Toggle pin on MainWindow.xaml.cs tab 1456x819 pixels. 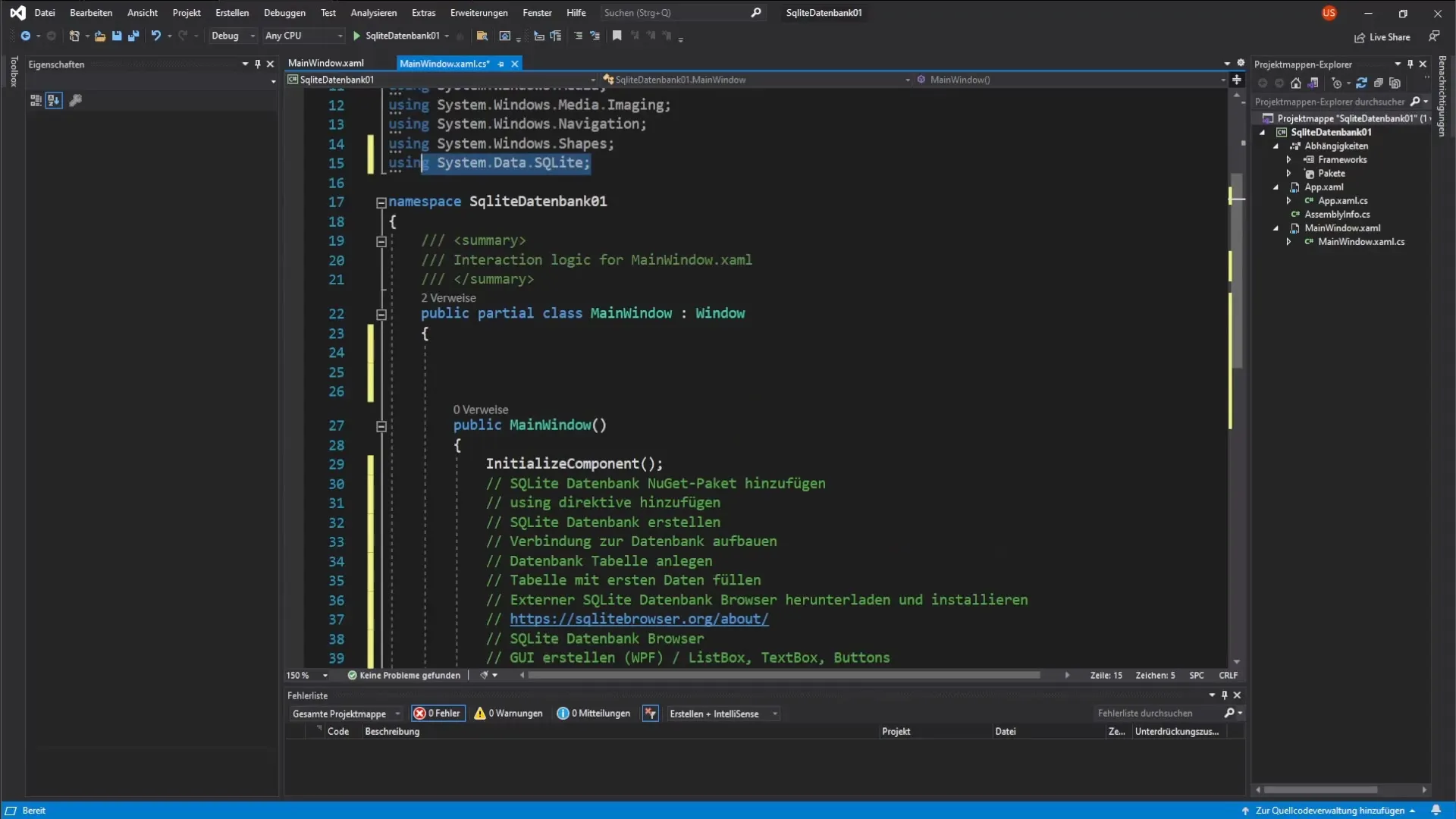[x=500, y=64]
